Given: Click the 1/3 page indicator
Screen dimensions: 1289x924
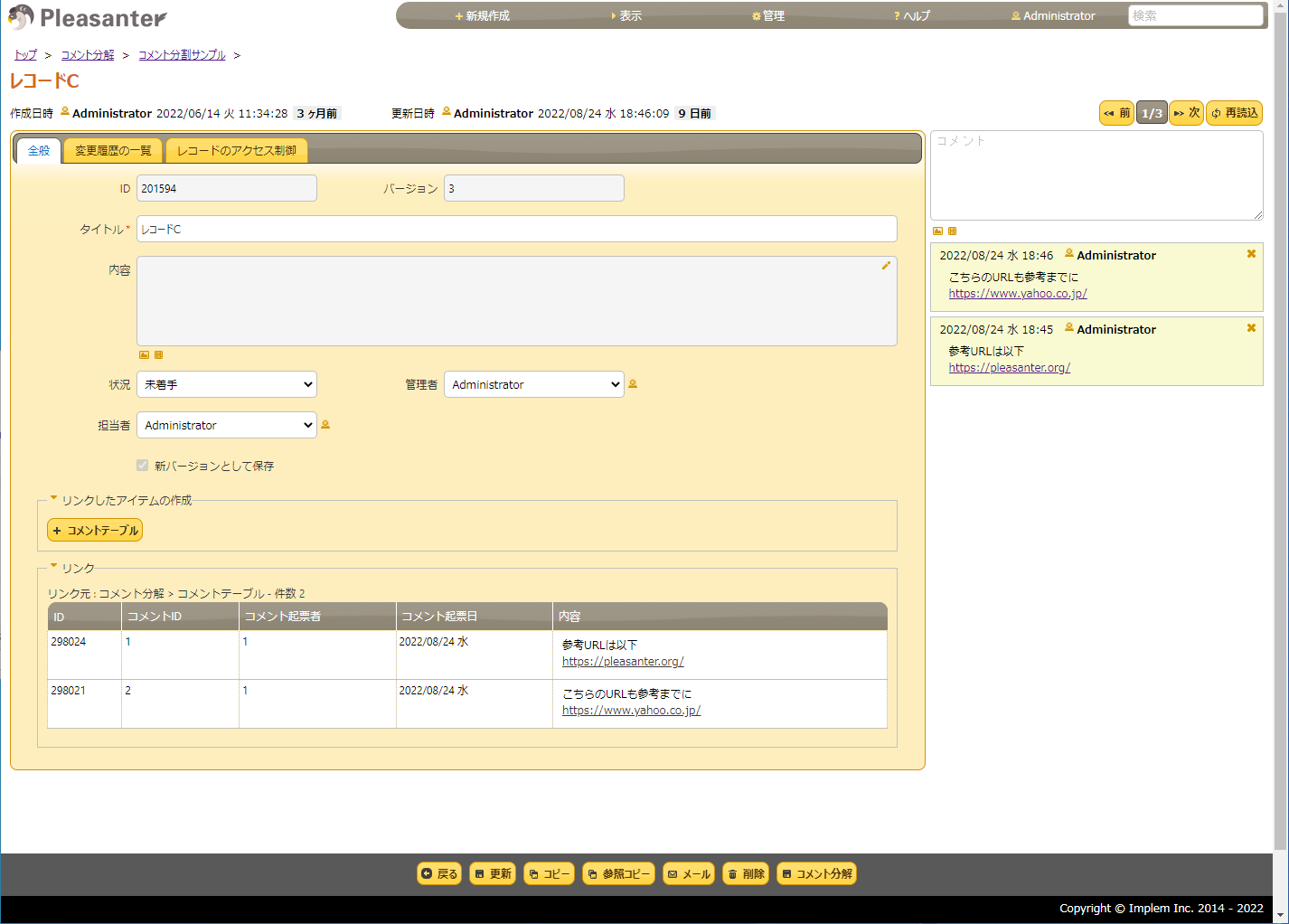Looking at the screenshot, I should click(x=1152, y=112).
